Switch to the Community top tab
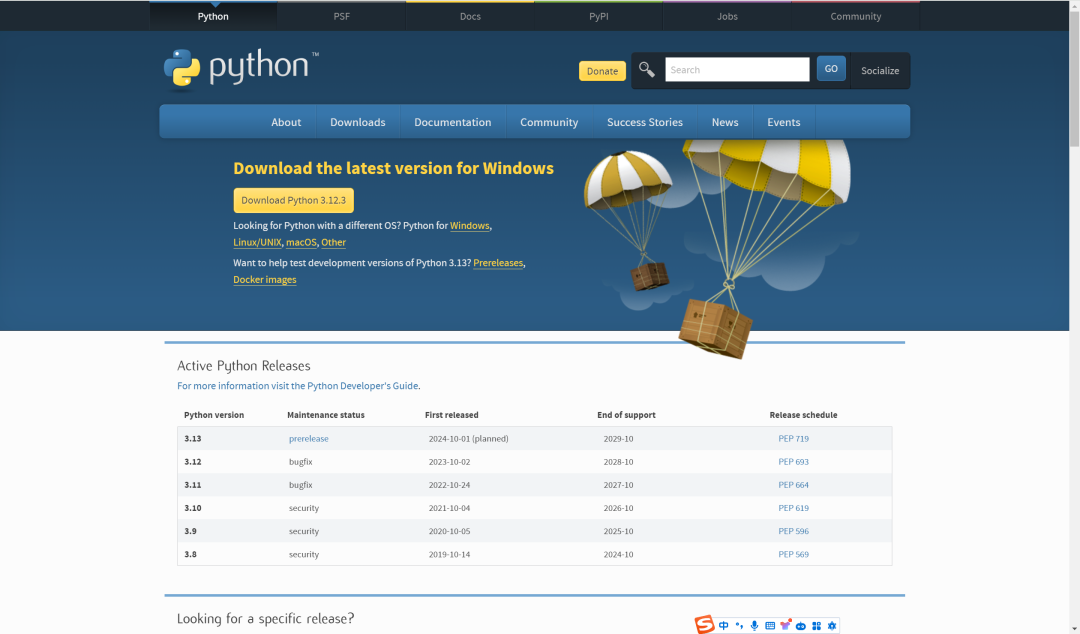The width and height of the screenshot is (1080, 634). 855,16
